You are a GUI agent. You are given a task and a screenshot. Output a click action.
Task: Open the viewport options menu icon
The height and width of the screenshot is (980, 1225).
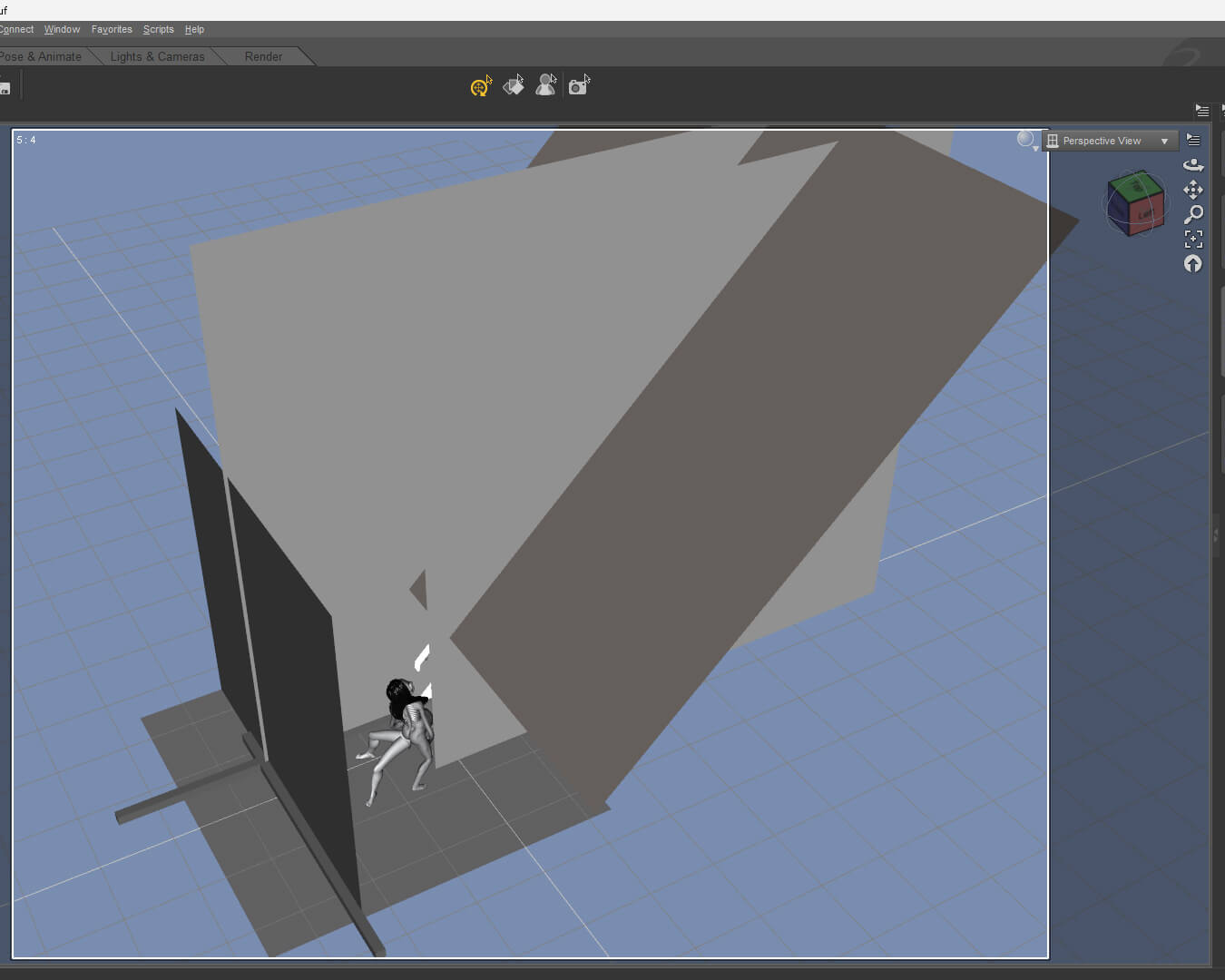pyautogui.click(x=1193, y=140)
